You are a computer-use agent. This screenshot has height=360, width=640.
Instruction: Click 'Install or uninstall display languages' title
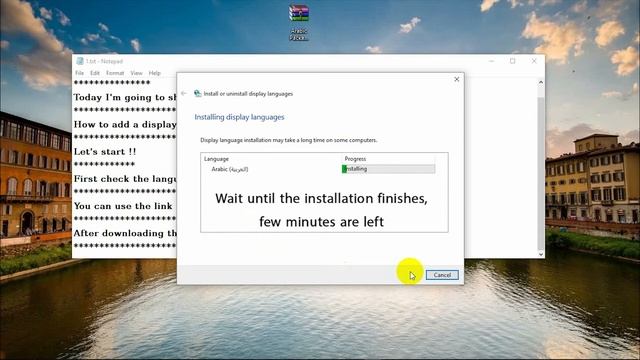pos(248,93)
